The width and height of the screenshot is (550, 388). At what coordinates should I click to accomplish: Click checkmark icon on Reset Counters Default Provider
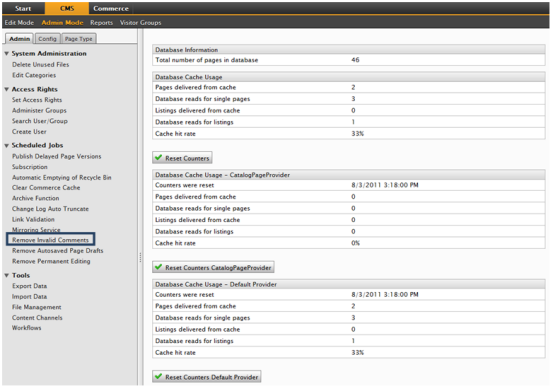(159, 376)
